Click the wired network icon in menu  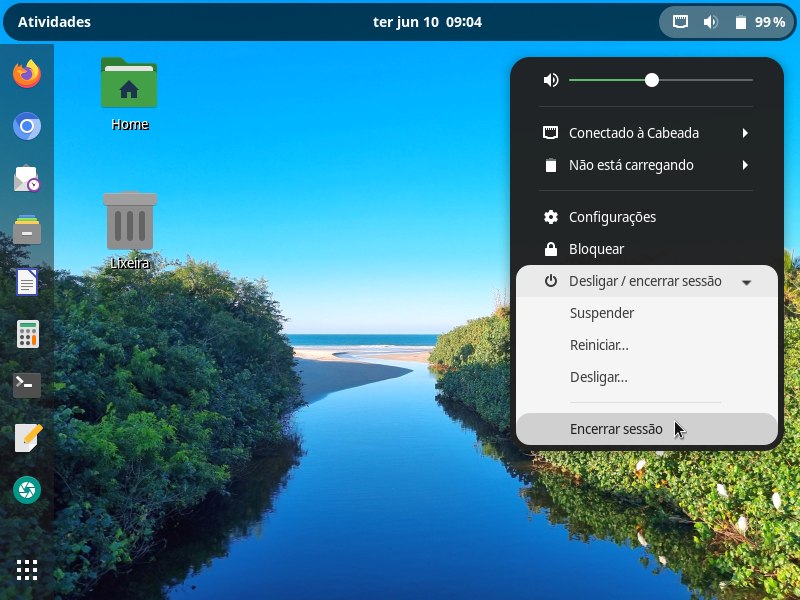pyautogui.click(x=550, y=133)
